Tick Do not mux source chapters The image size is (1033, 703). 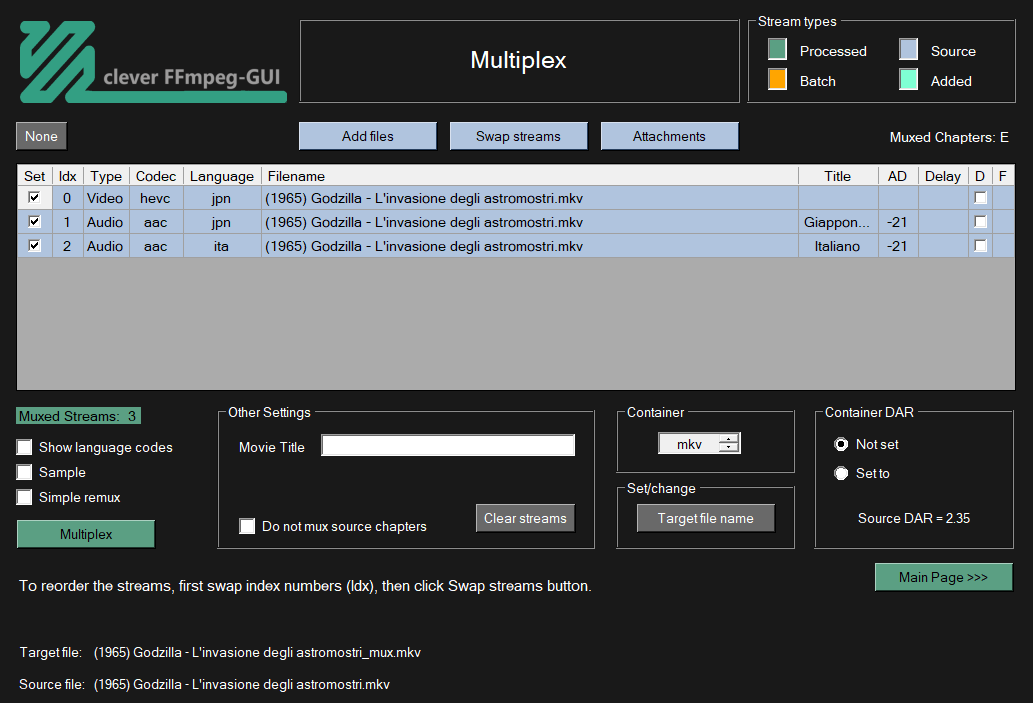[247, 527]
